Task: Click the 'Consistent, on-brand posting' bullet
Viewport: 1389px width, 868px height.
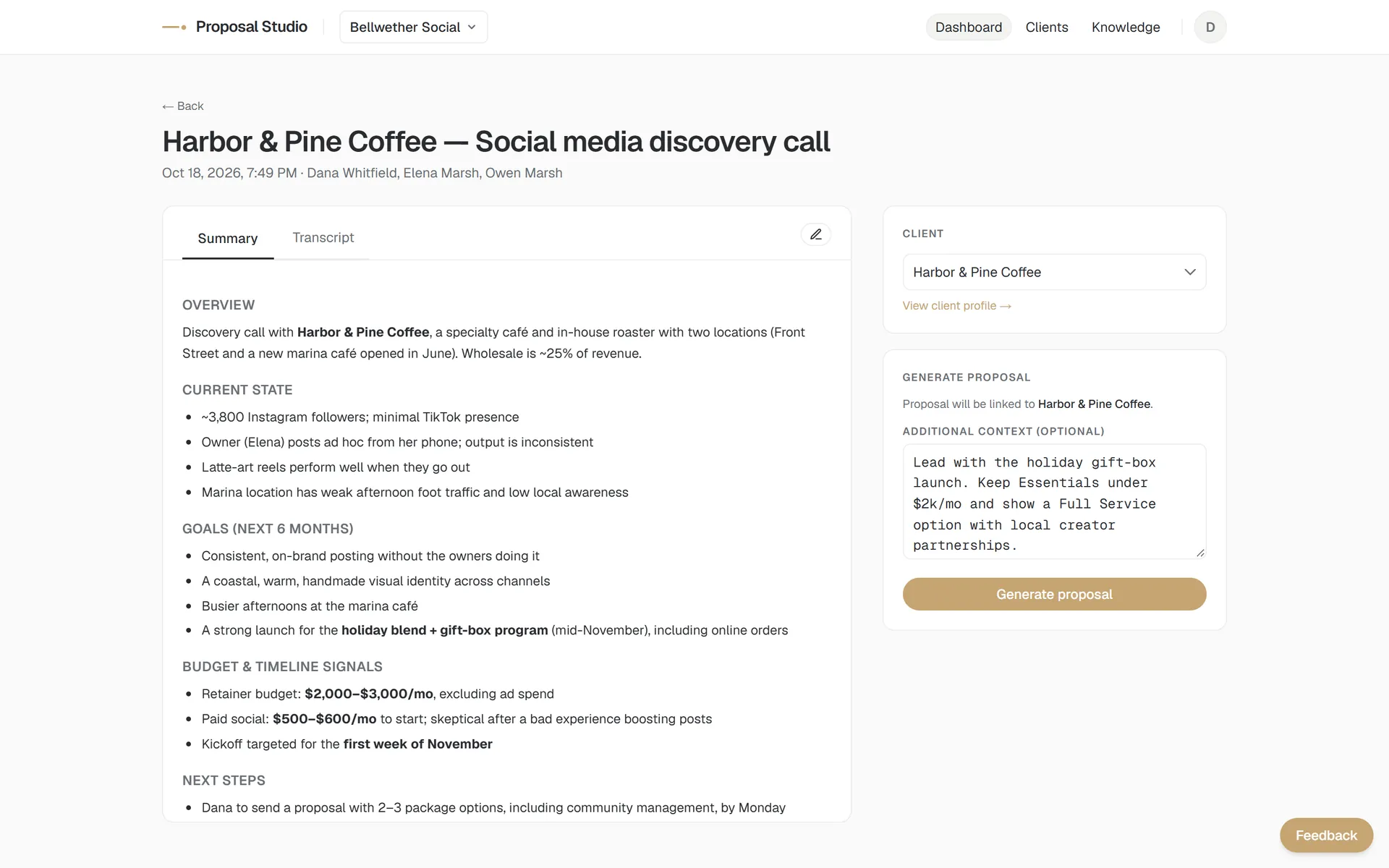Action: (370, 556)
